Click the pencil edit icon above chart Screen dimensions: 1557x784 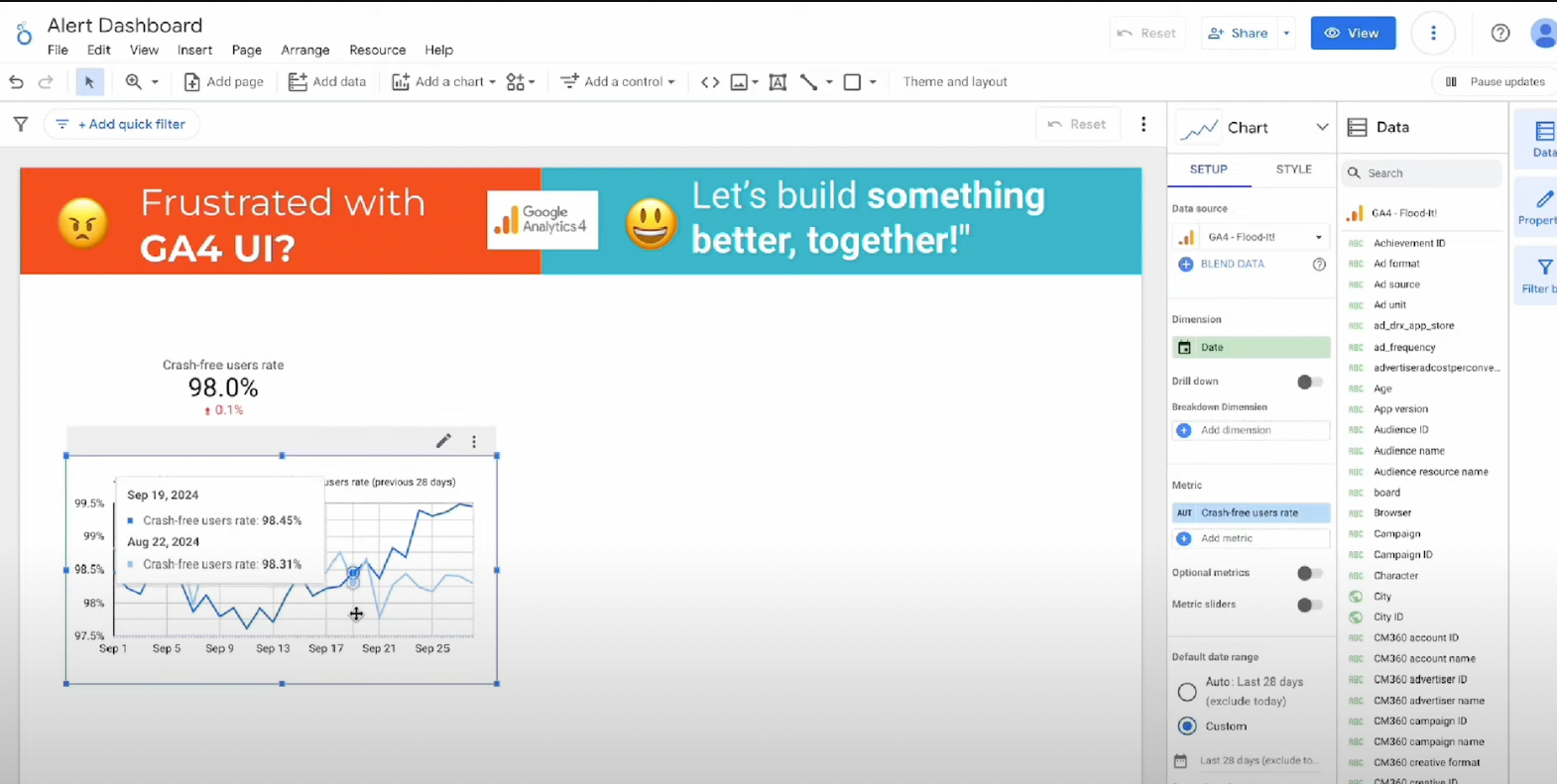[x=443, y=441]
